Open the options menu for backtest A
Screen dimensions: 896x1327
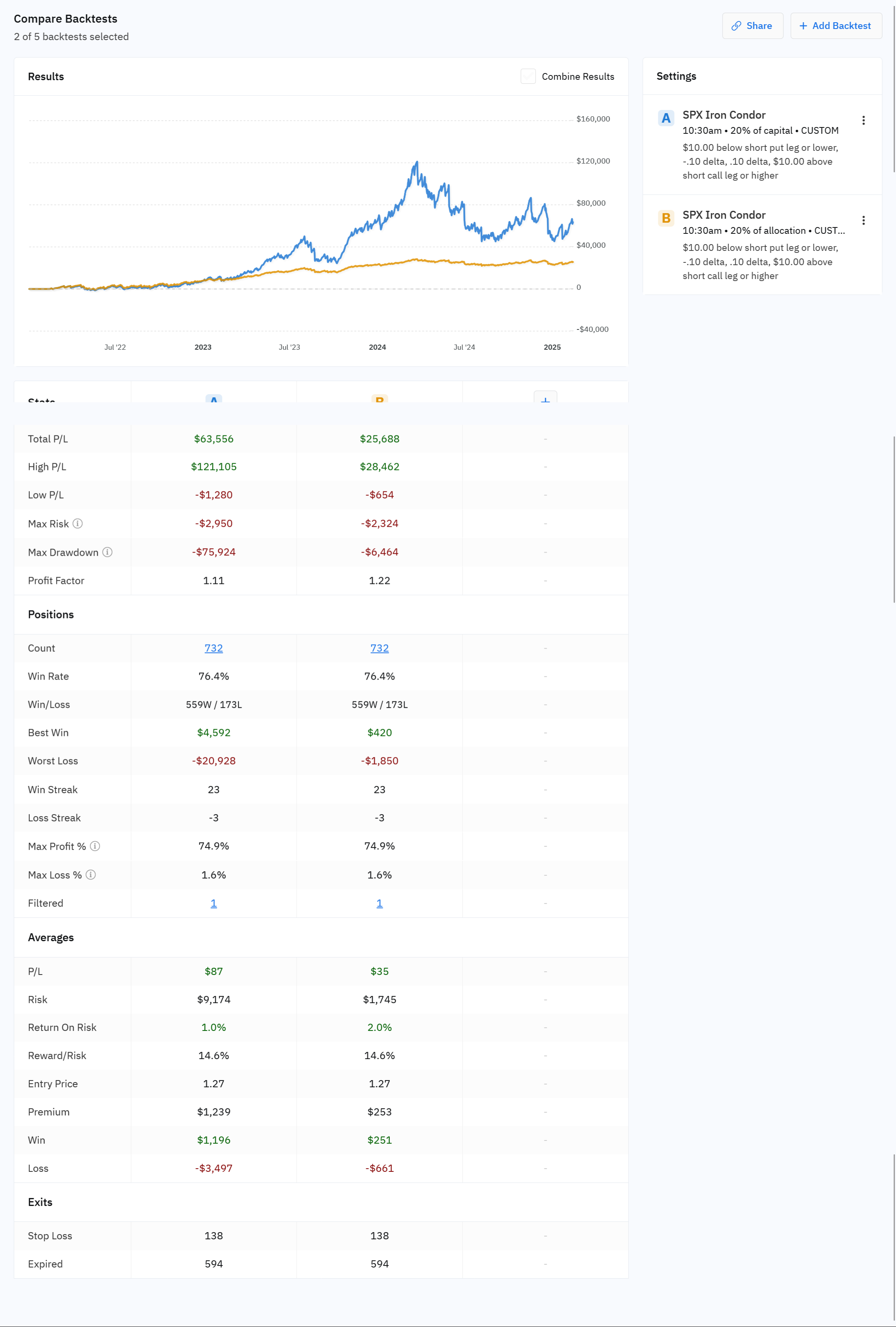click(x=864, y=120)
